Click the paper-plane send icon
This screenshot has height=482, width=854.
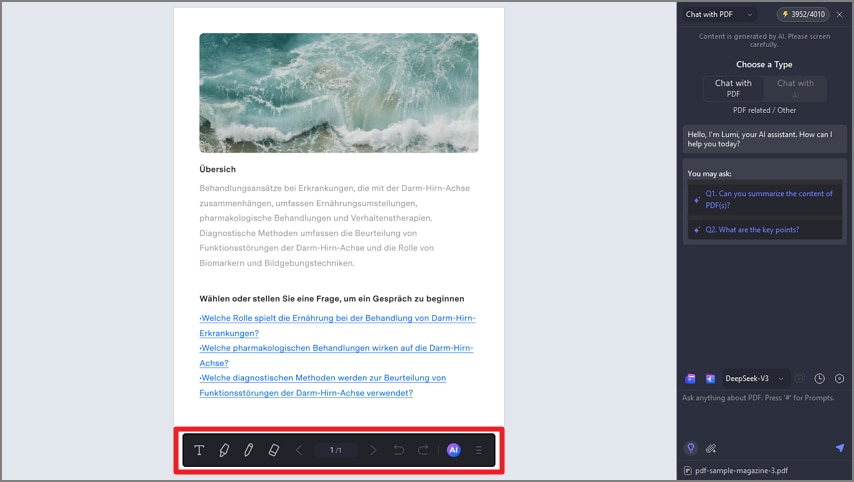click(839, 448)
